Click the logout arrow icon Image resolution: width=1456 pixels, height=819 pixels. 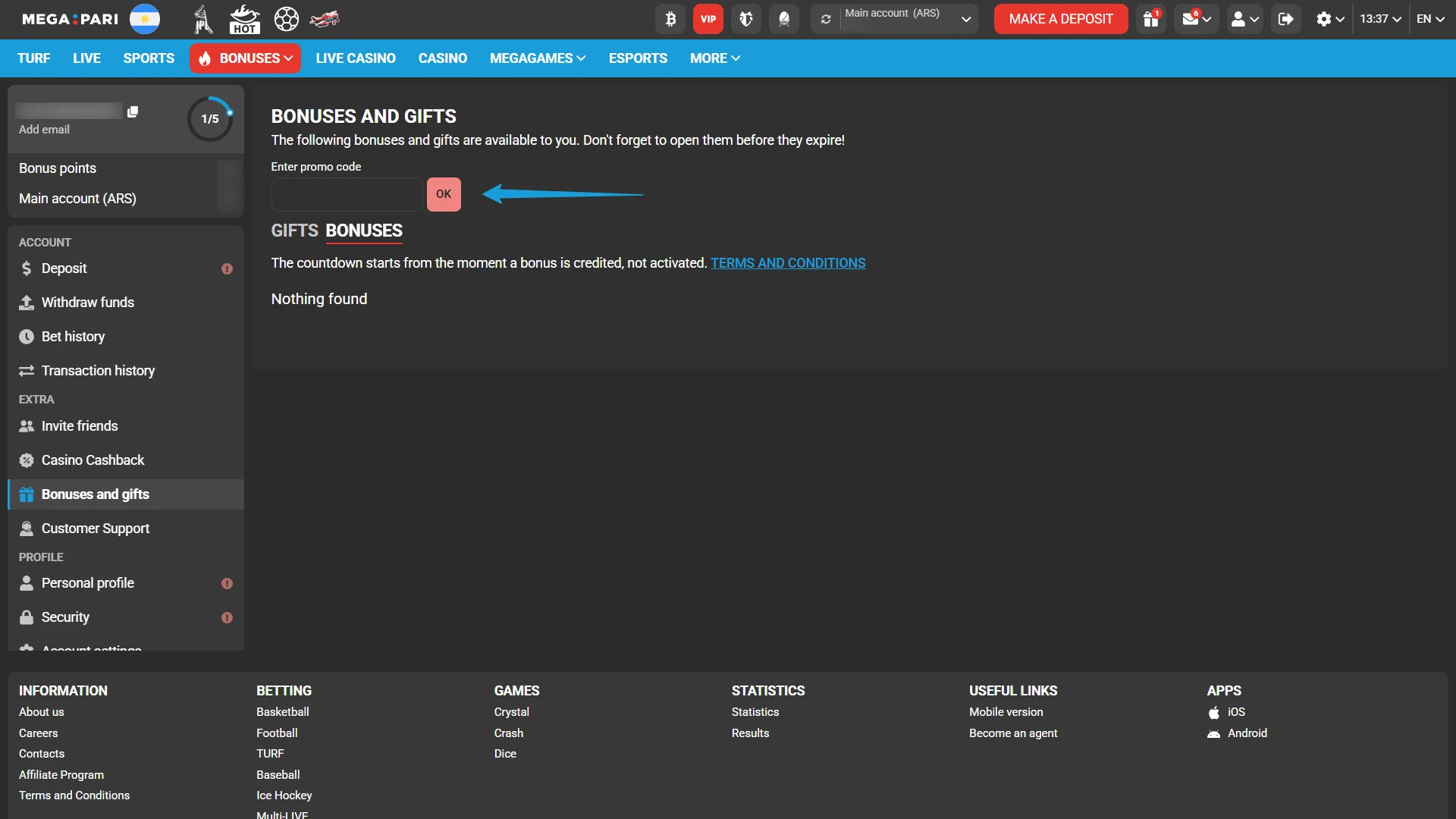click(x=1285, y=19)
